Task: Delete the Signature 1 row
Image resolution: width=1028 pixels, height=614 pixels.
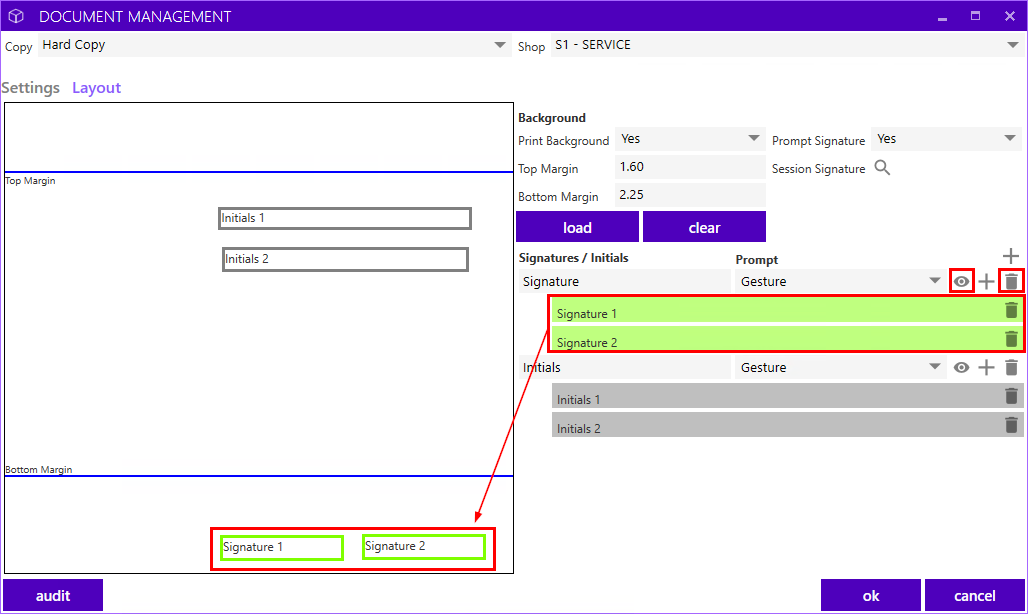Action: (x=1012, y=311)
